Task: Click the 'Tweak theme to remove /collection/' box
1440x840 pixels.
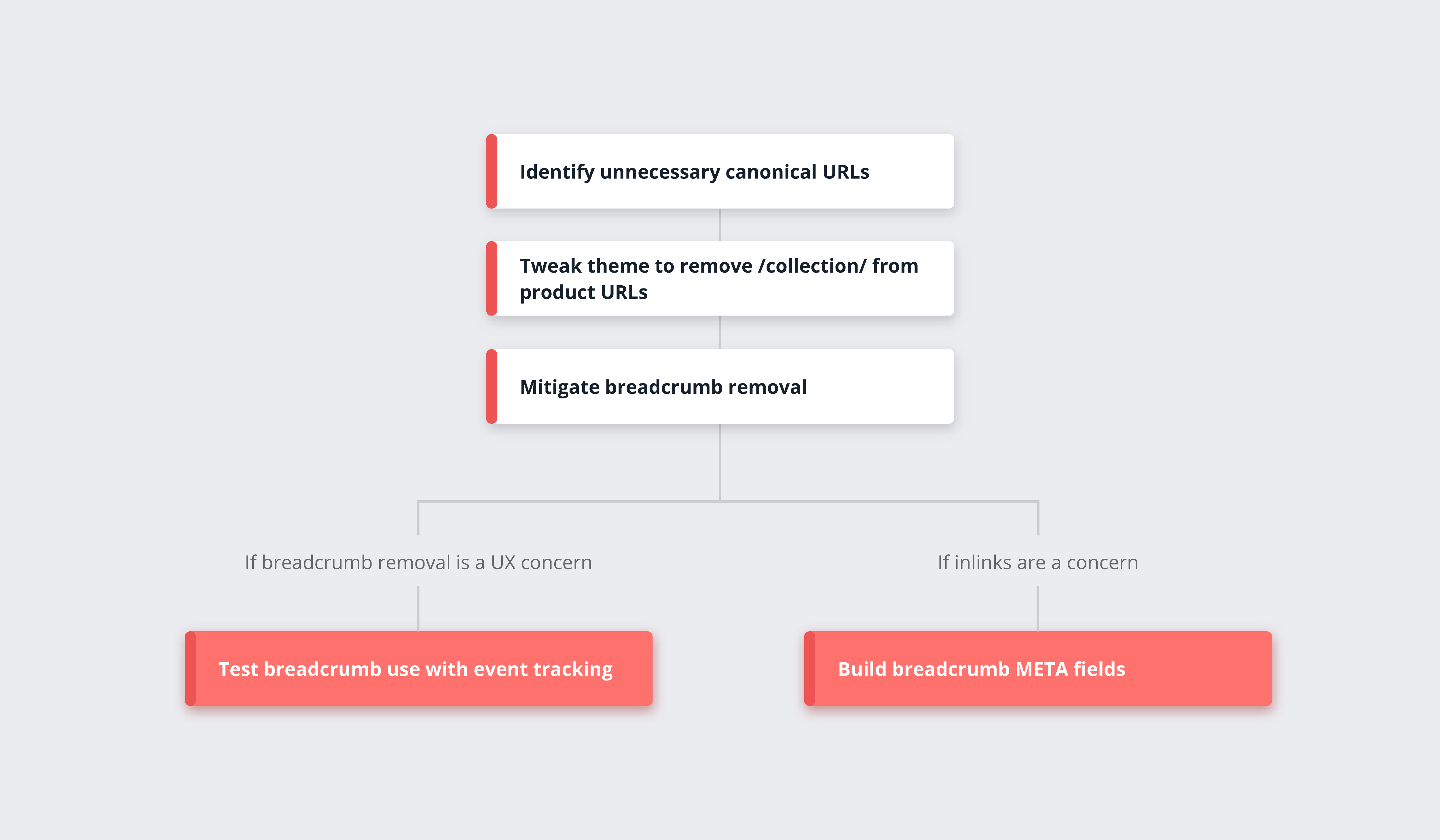Action: [720, 278]
